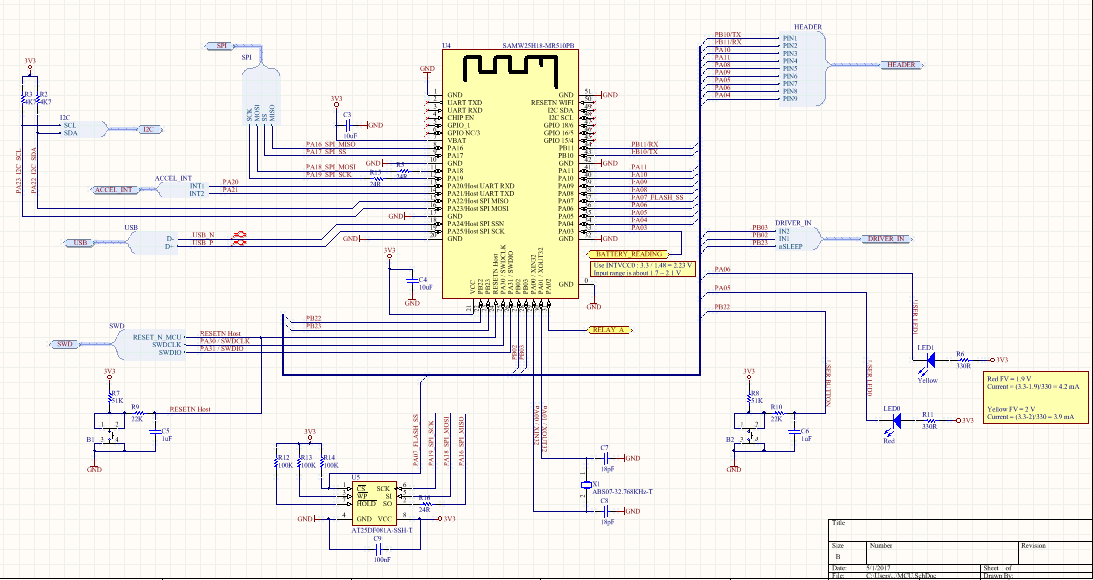This screenshot has height=580, width=1093.
Task: Select capacitor C7 18pF
Action: coord(605,458)
